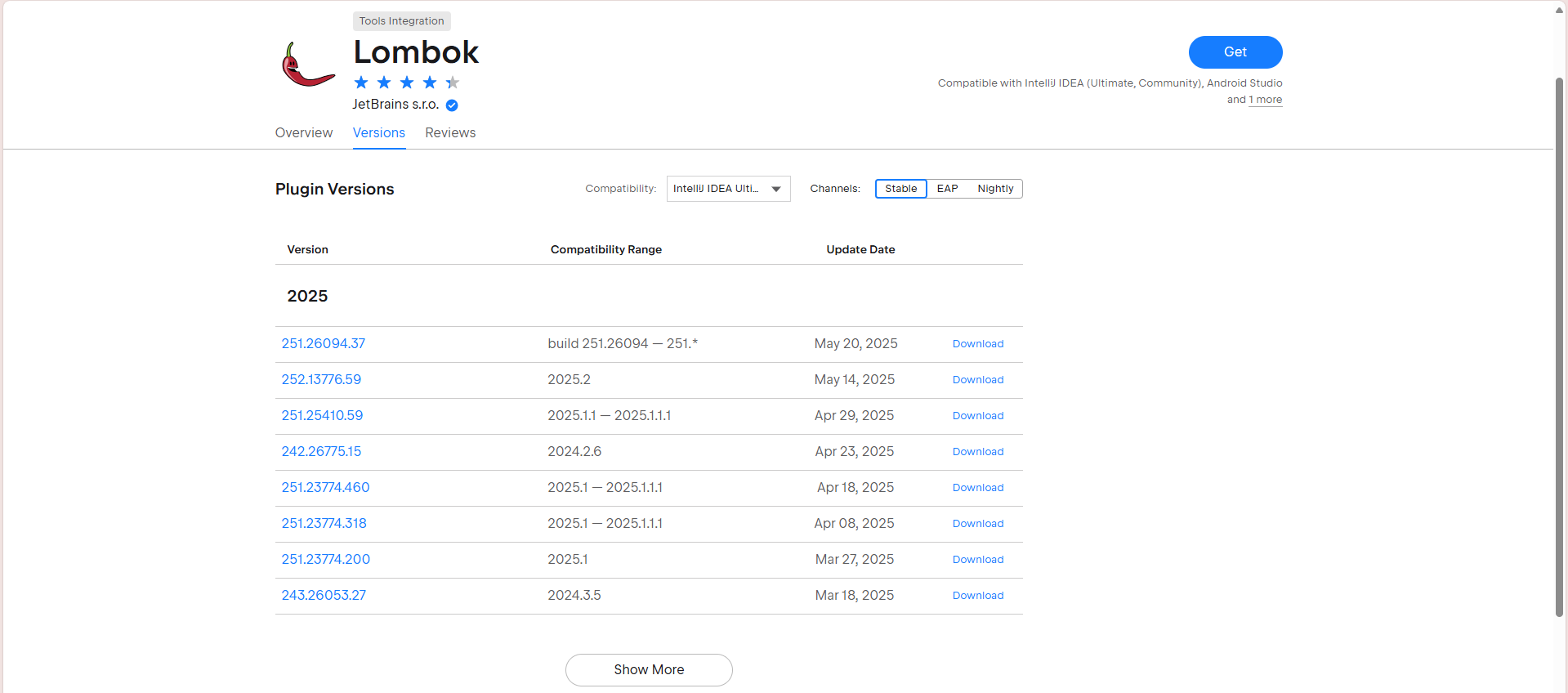
Task: Click the star rating row
Action: [407, 83]
